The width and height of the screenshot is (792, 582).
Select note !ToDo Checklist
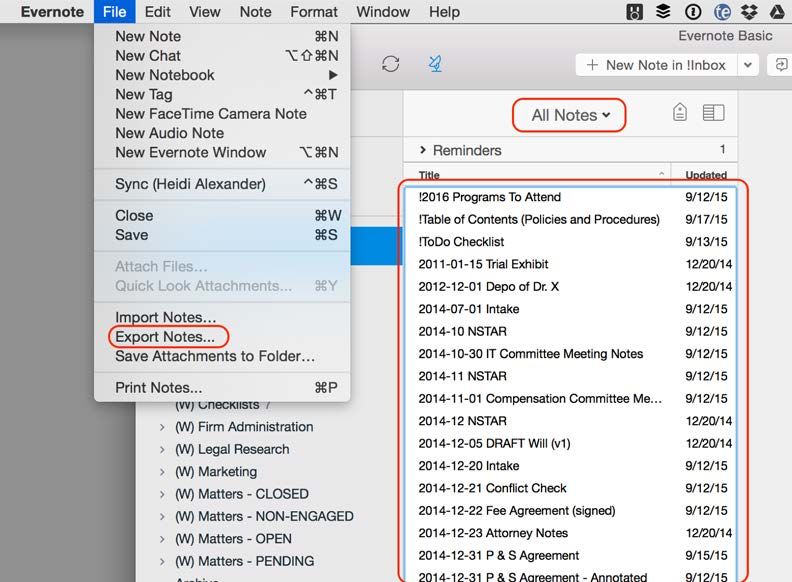pyautogui.click(x=571, y=242)
